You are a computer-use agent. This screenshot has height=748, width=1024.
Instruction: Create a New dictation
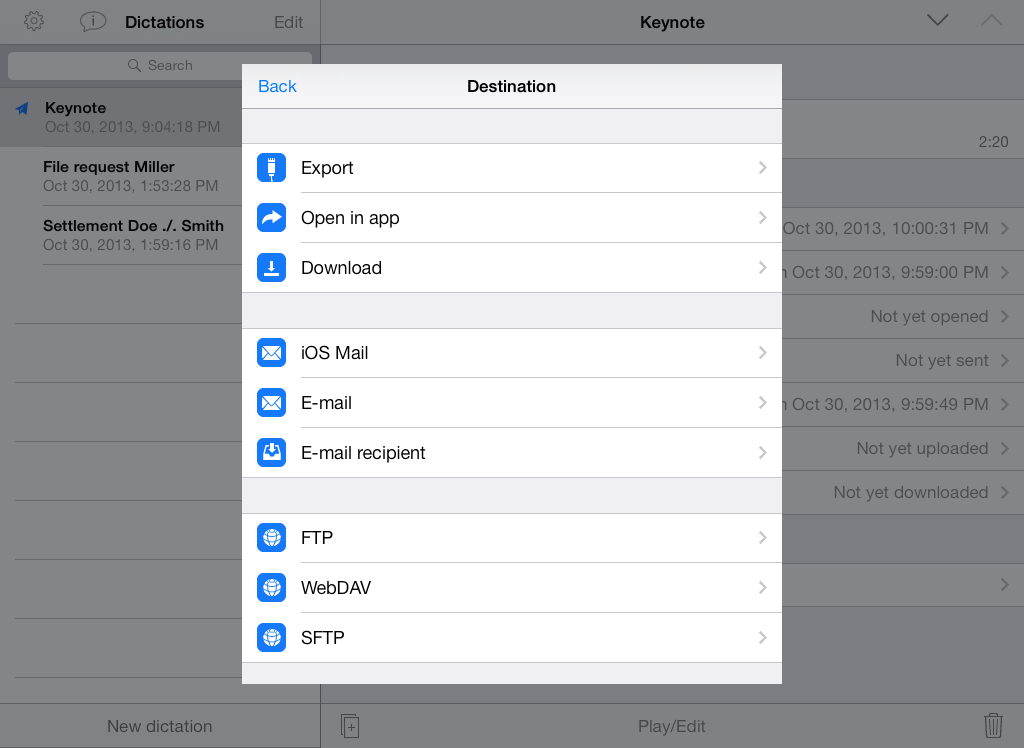click(160, 726)
